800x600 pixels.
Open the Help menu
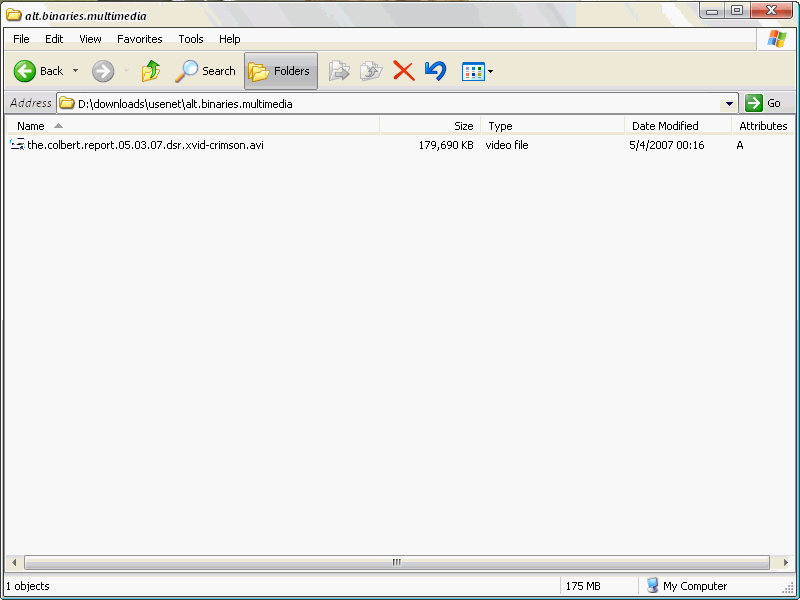coord(230,39)
